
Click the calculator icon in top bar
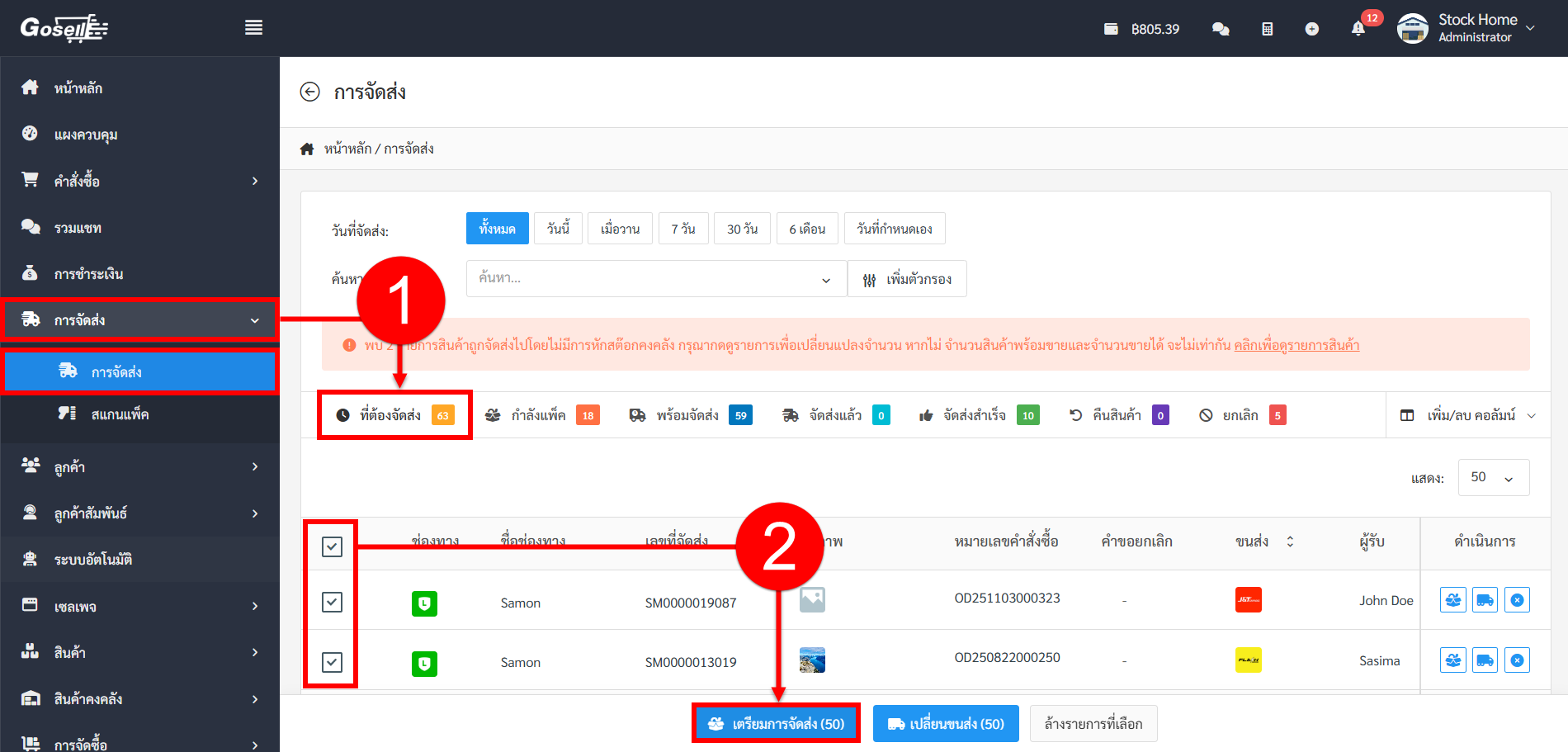tap(1267, 29)
